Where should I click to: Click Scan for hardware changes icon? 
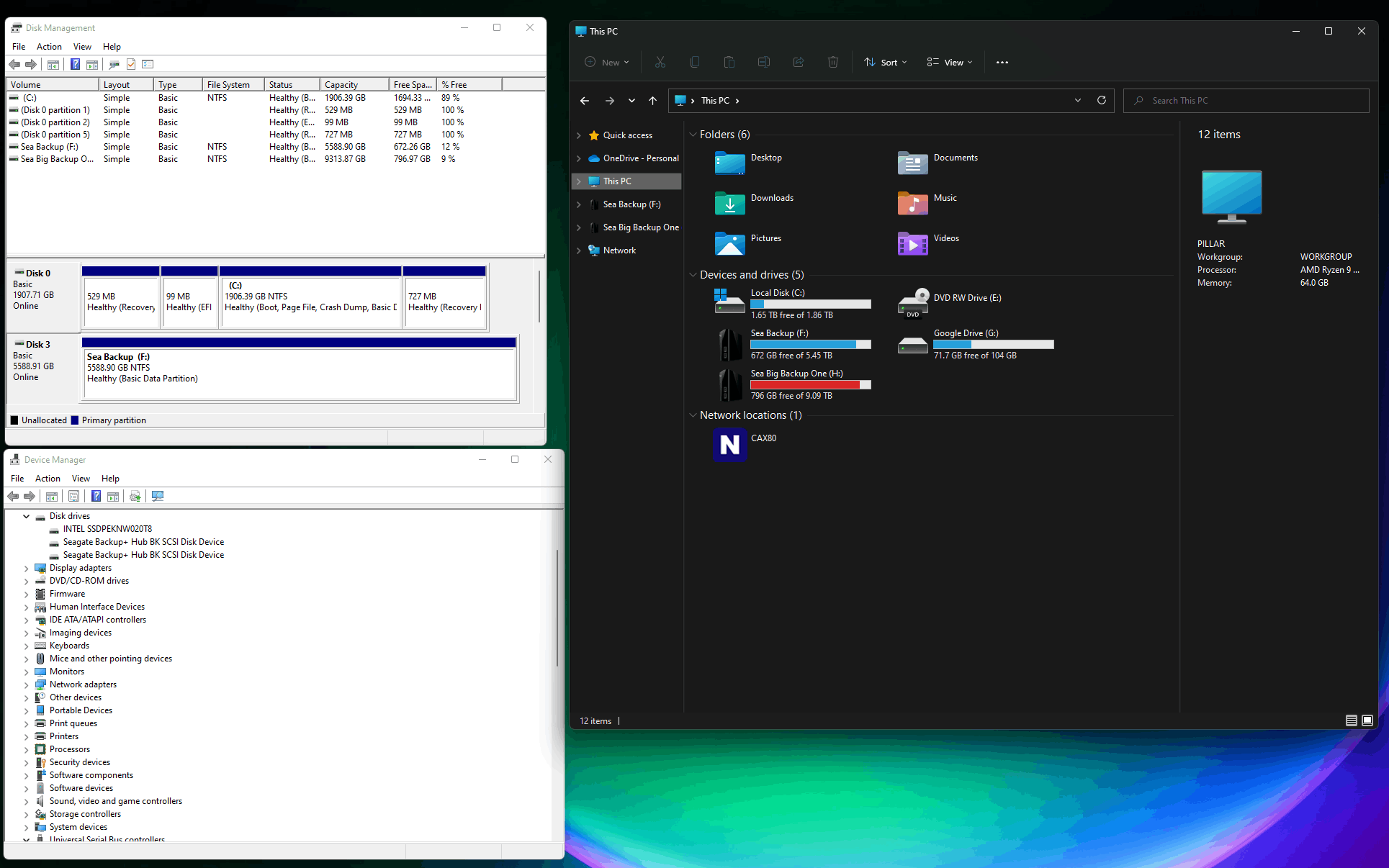coord(158,497)
